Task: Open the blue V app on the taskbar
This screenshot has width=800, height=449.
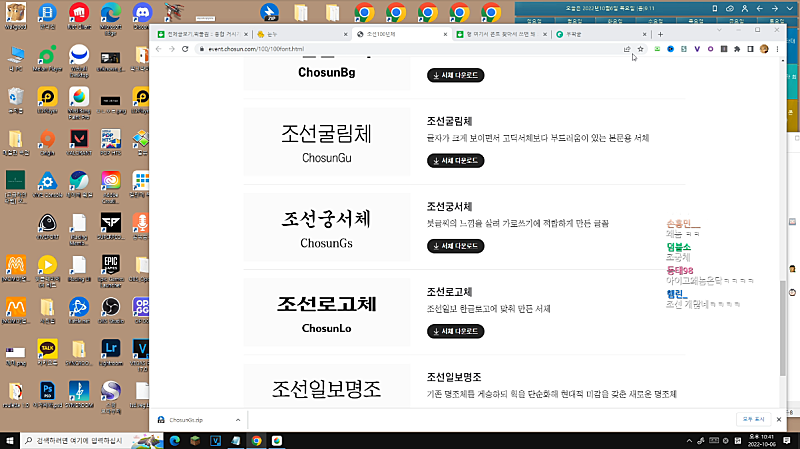Action: (x=215, y=440)
